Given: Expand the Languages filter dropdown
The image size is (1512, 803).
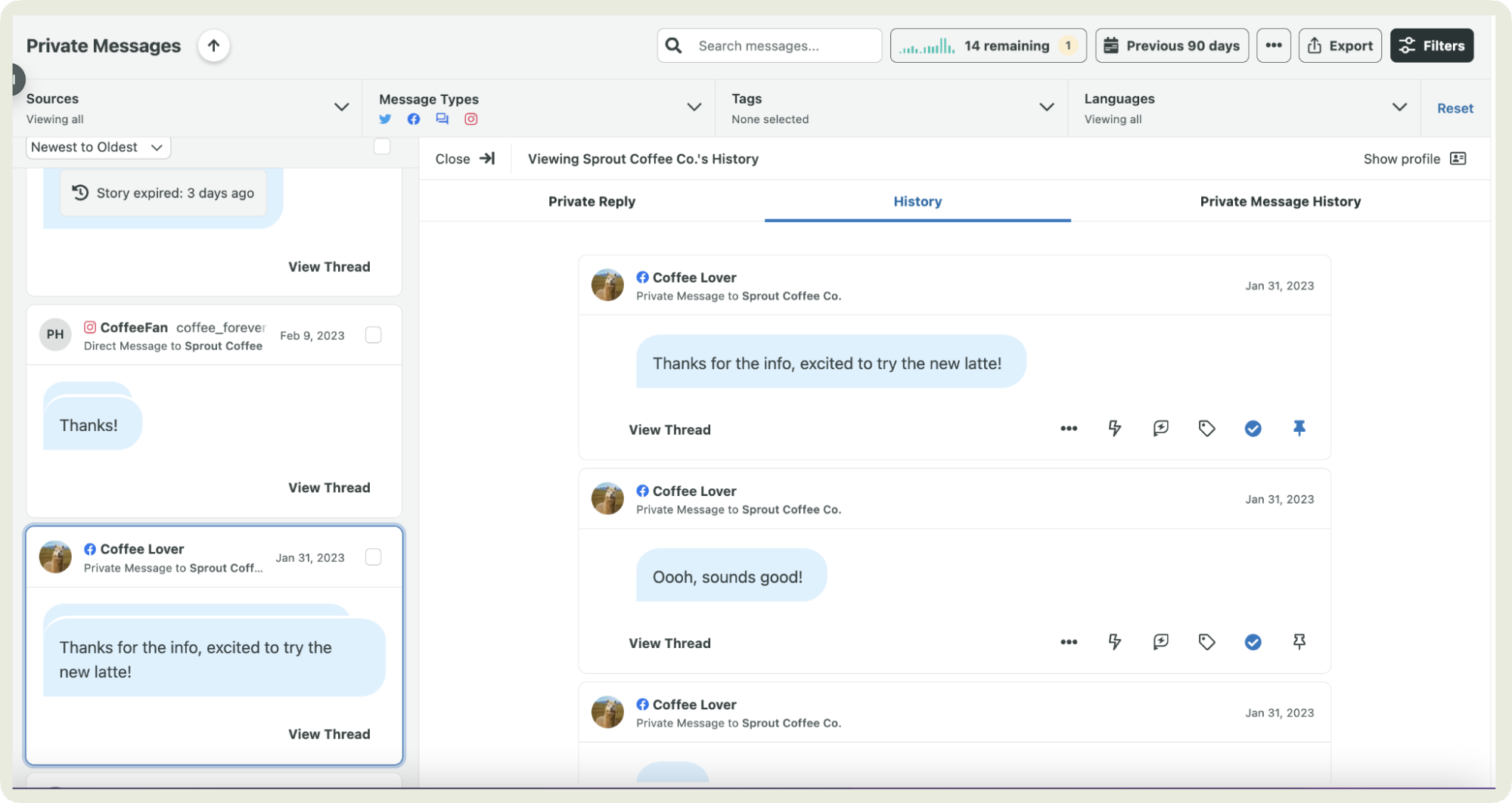Looking at the screenshot, I should 1399,107.
